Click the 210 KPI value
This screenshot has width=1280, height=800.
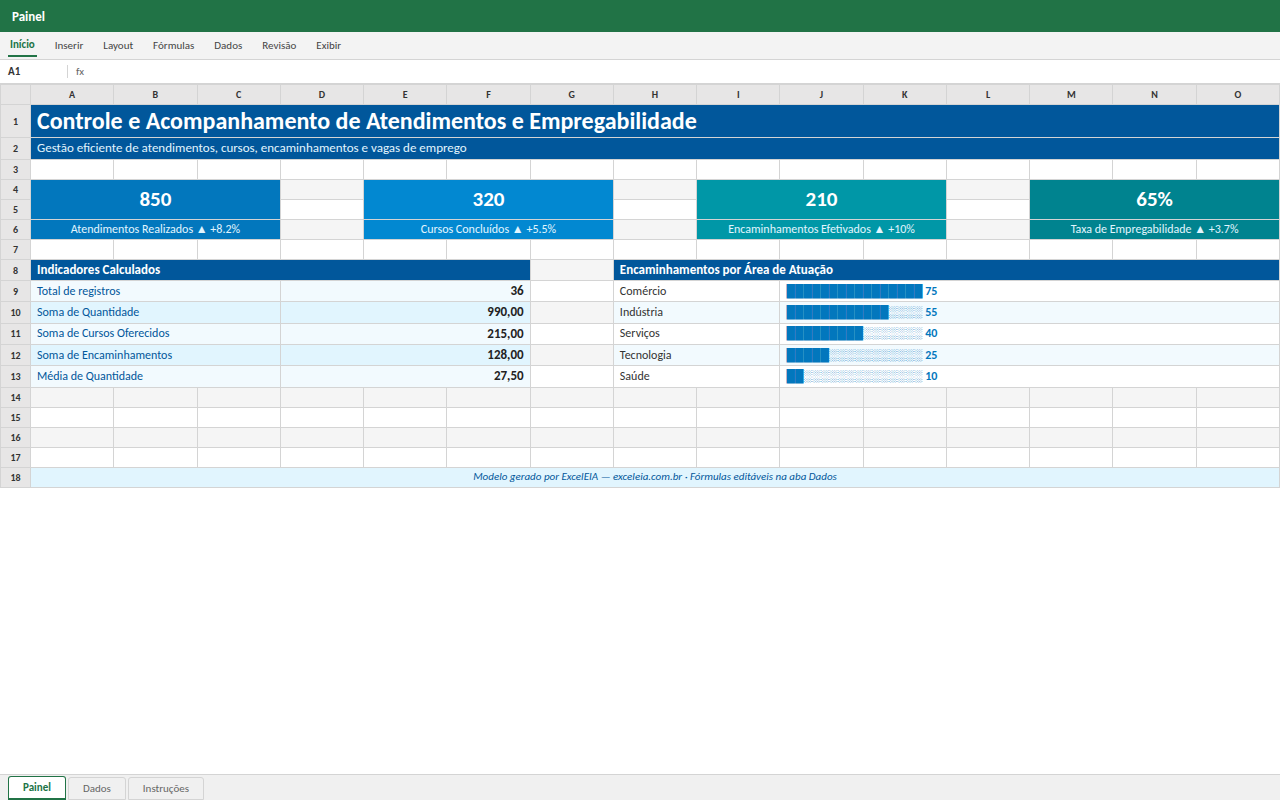822,200
